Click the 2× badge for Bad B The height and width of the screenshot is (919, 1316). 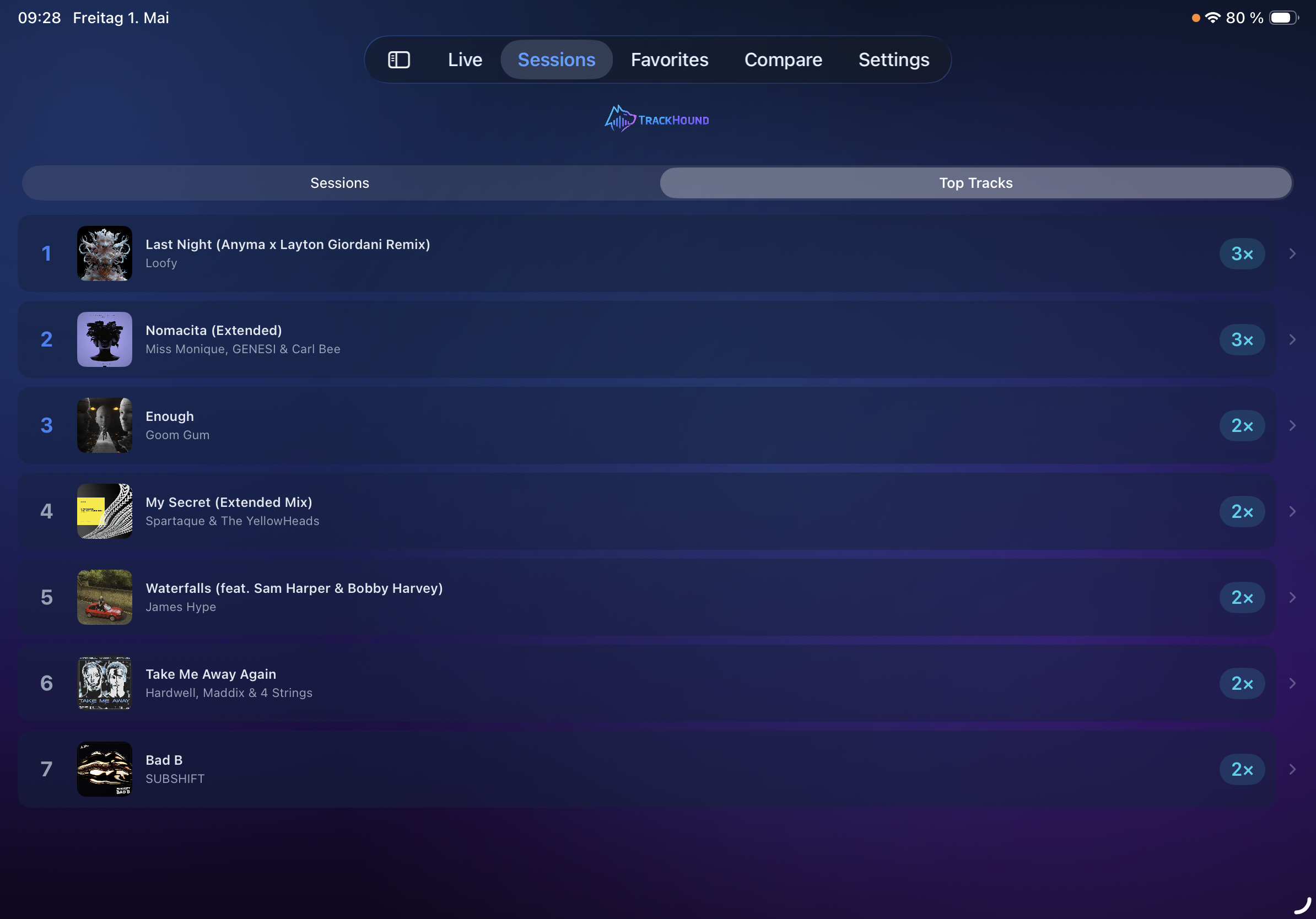1242,769
